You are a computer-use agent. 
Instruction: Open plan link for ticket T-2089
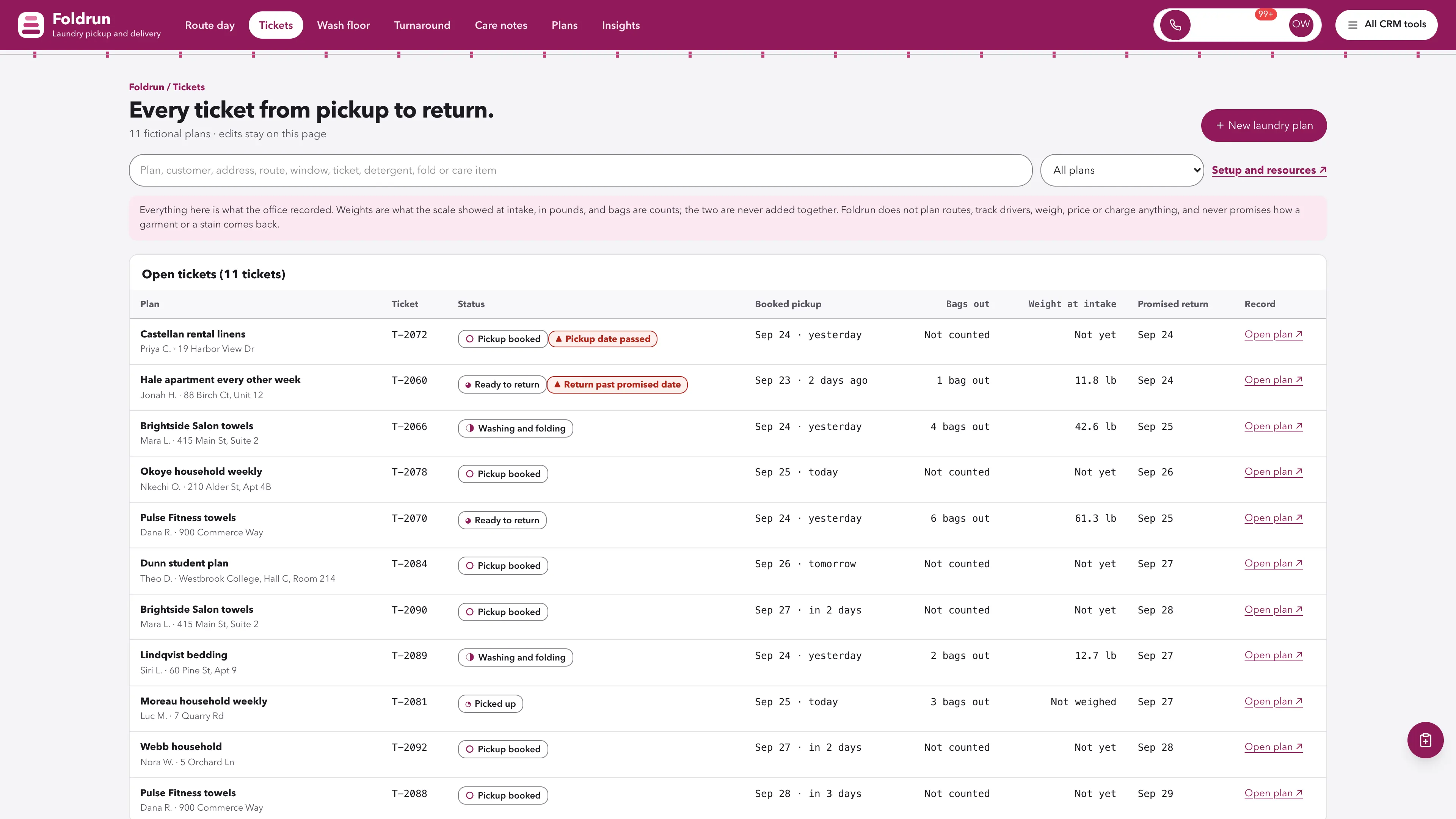(1274, 656)
